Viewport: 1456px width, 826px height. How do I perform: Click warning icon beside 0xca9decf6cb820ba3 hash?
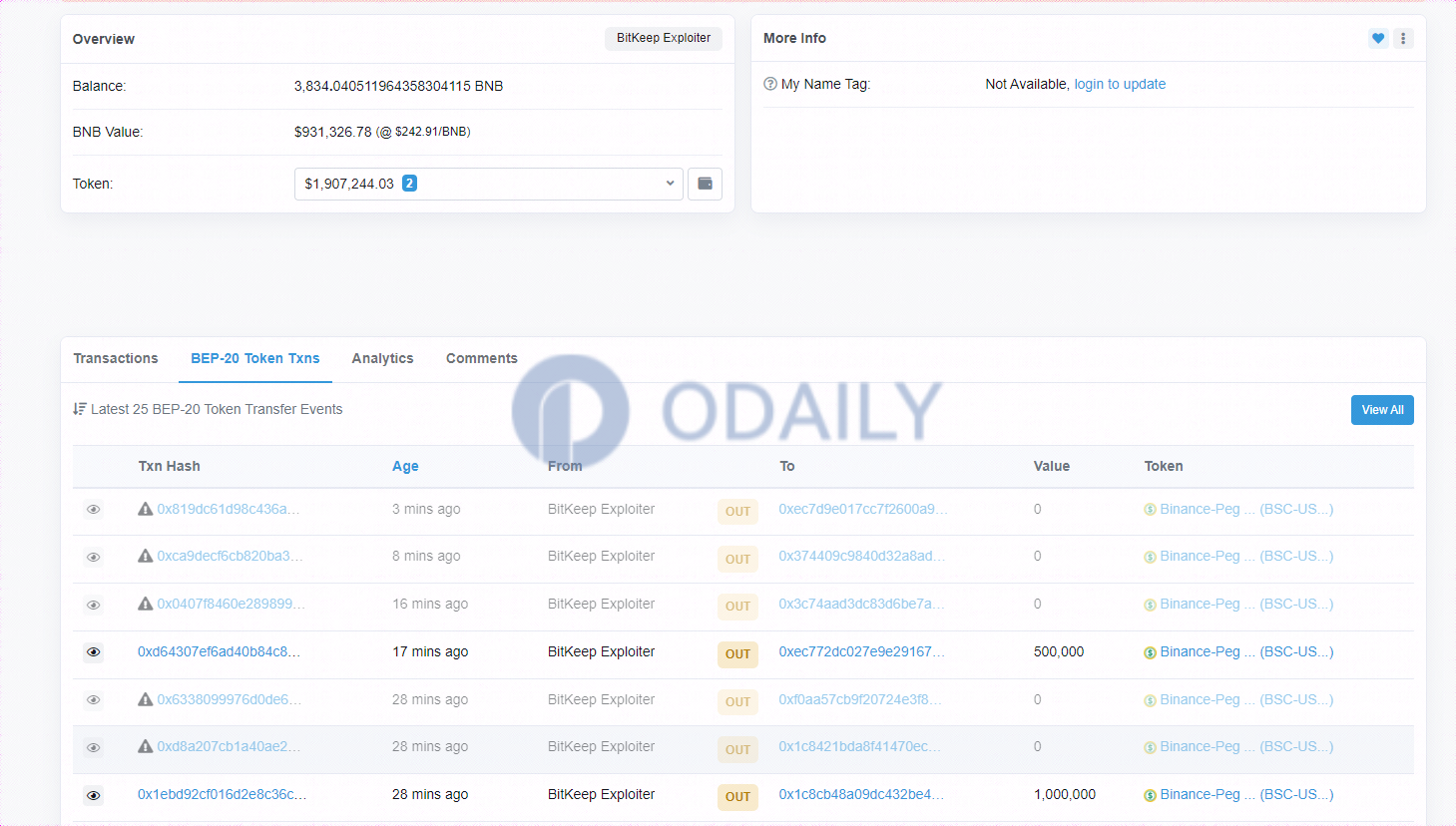pyautogui.click(x=146, y=556)
